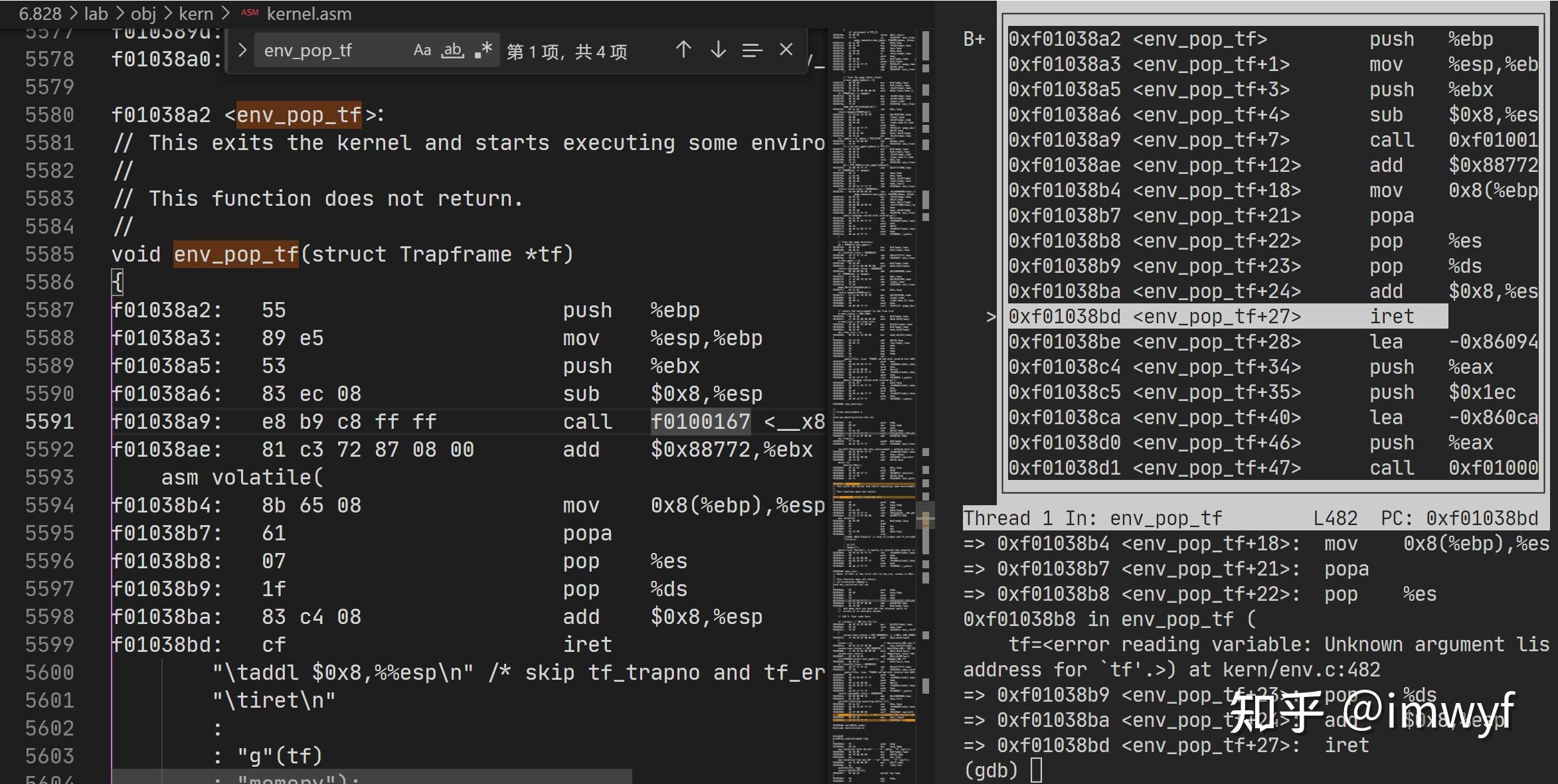
Task: Open the kern breadcrumb dropdown
Action: click(x=196, y=13)
